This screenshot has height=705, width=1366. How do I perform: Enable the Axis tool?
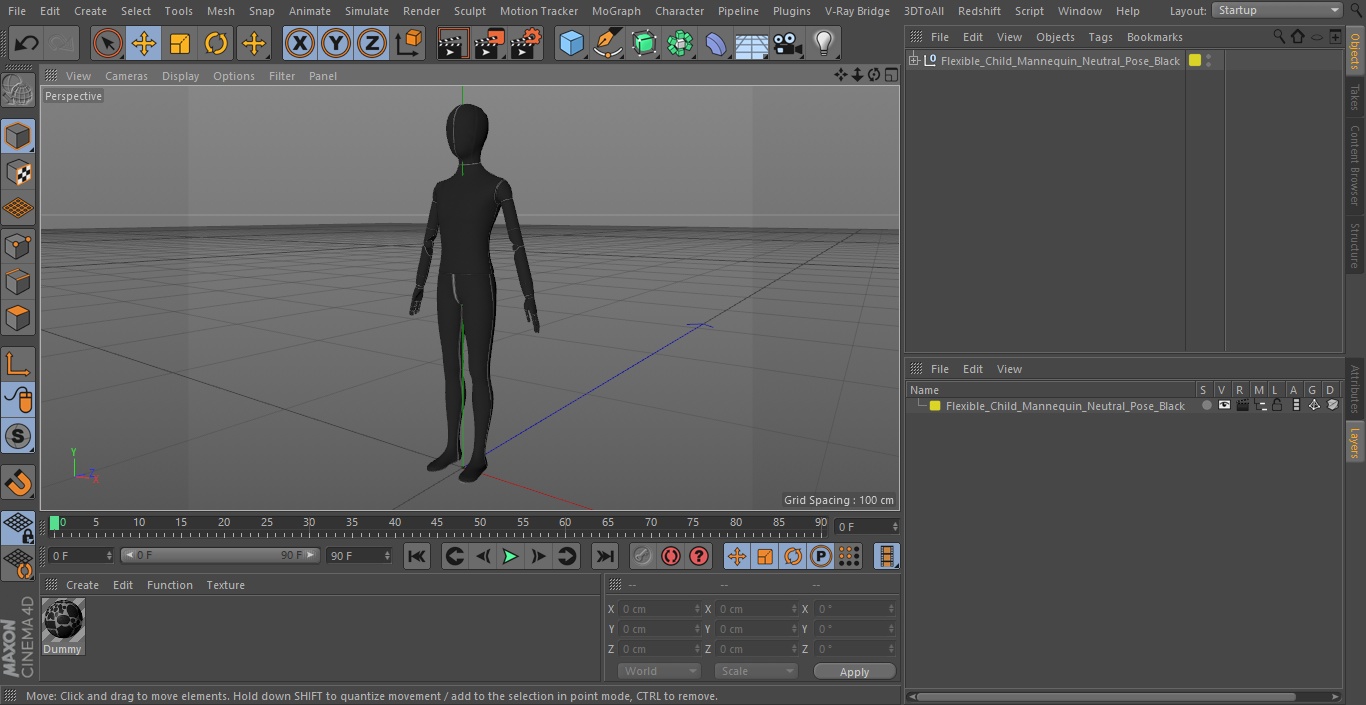[18, 365]
